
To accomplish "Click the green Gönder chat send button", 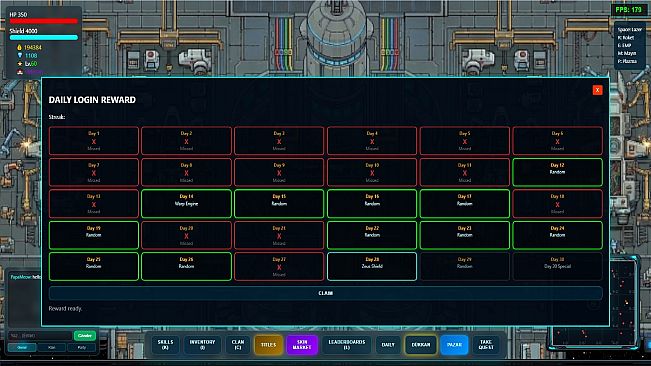I will point(85,335).
